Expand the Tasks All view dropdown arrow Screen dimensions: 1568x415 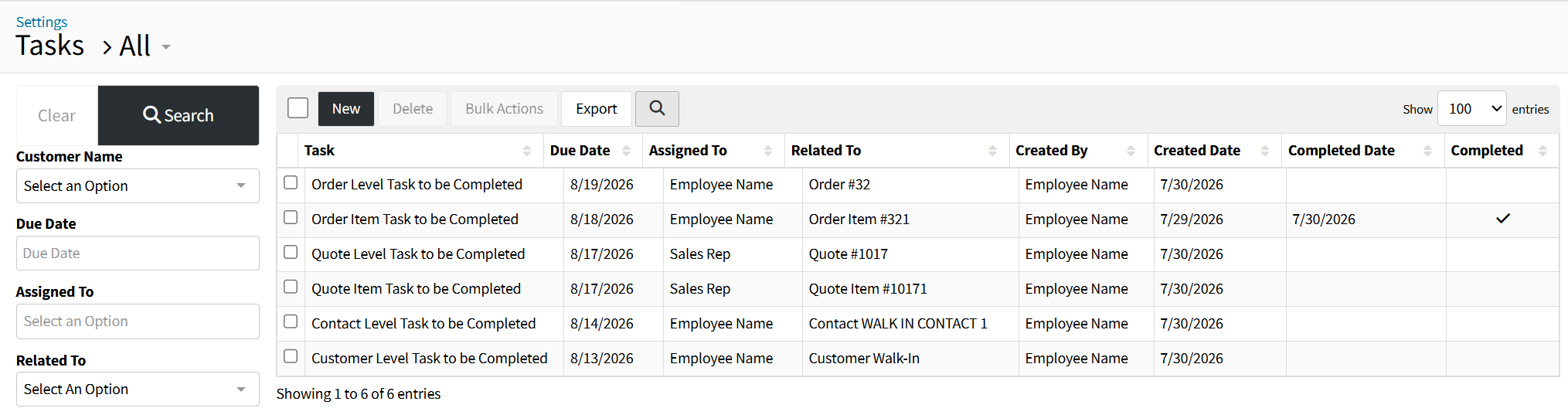165,48
